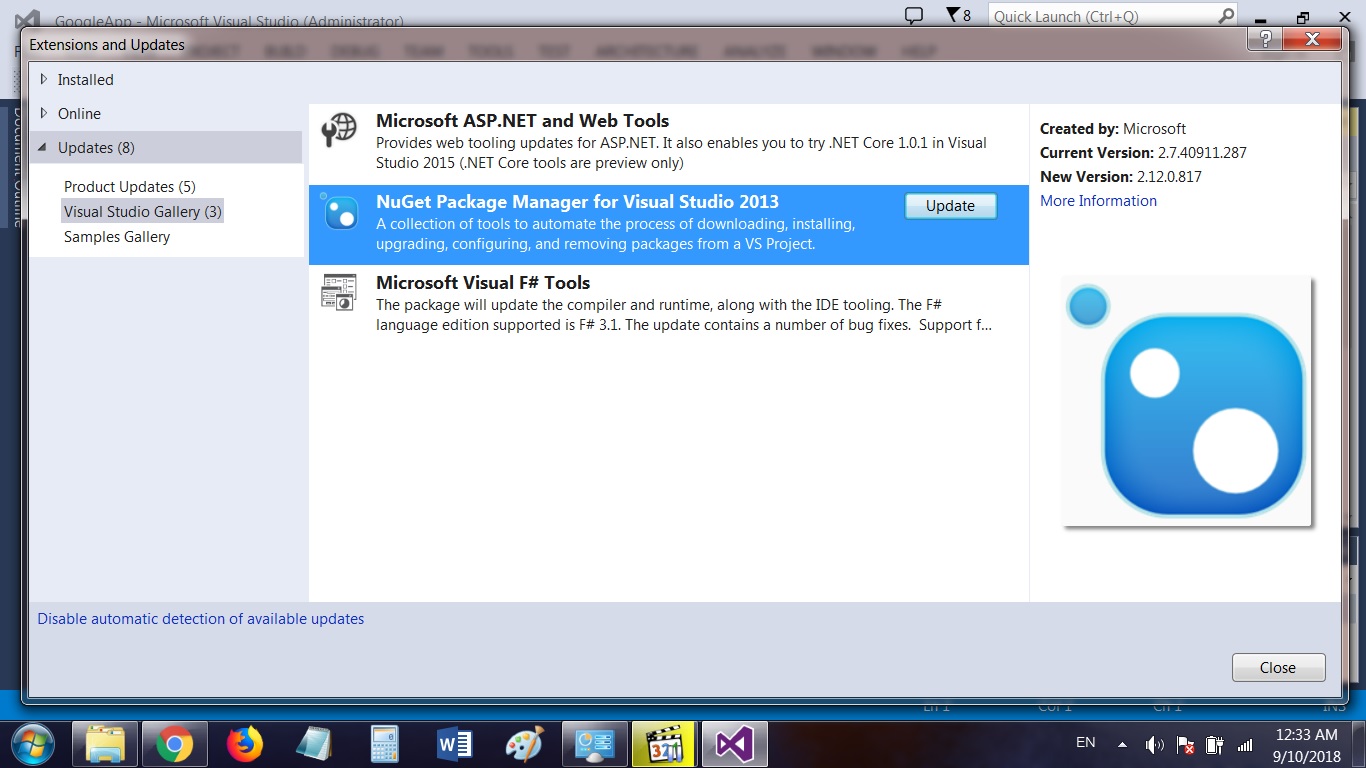Open Microsoft Word from the taskbar
Screen dimensions: 1366x768
point(454,744)
